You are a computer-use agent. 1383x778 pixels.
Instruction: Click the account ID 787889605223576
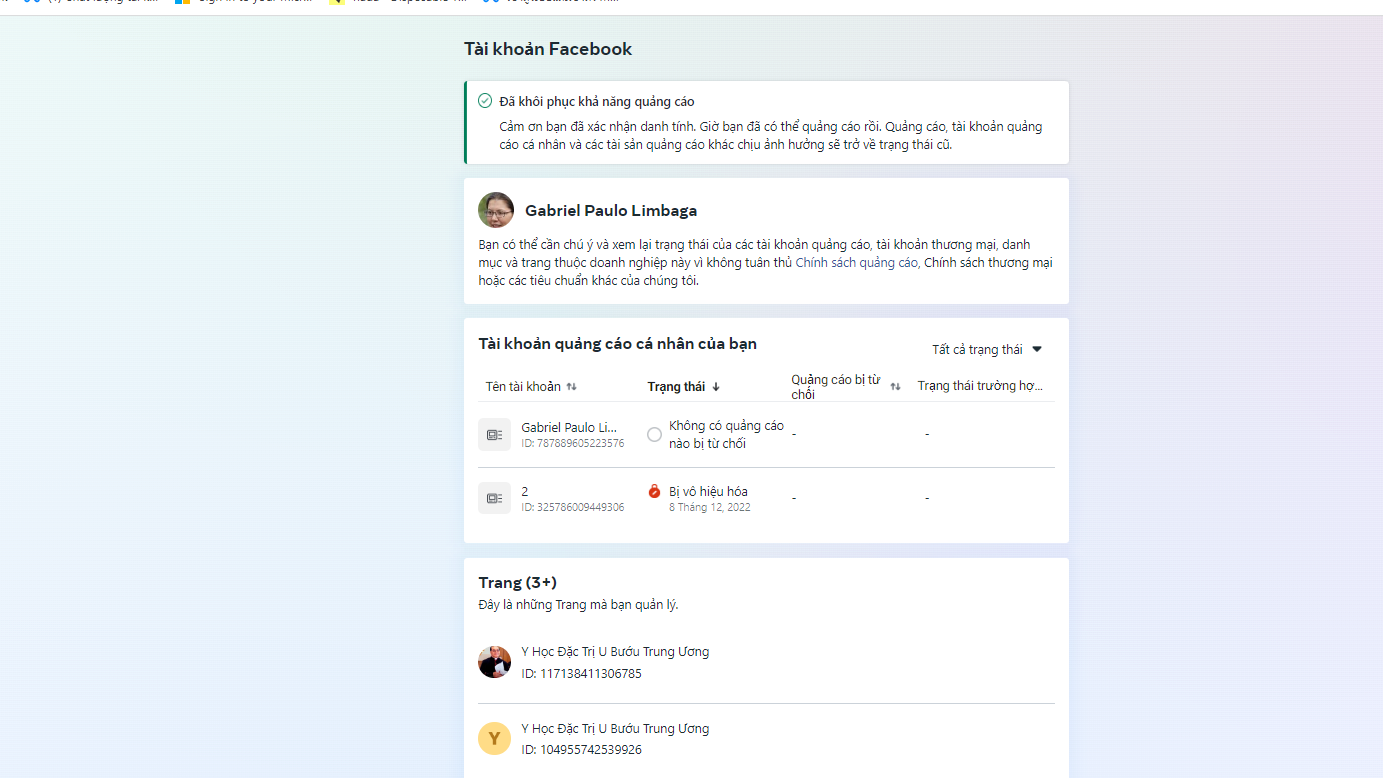(x=572, y=444)
